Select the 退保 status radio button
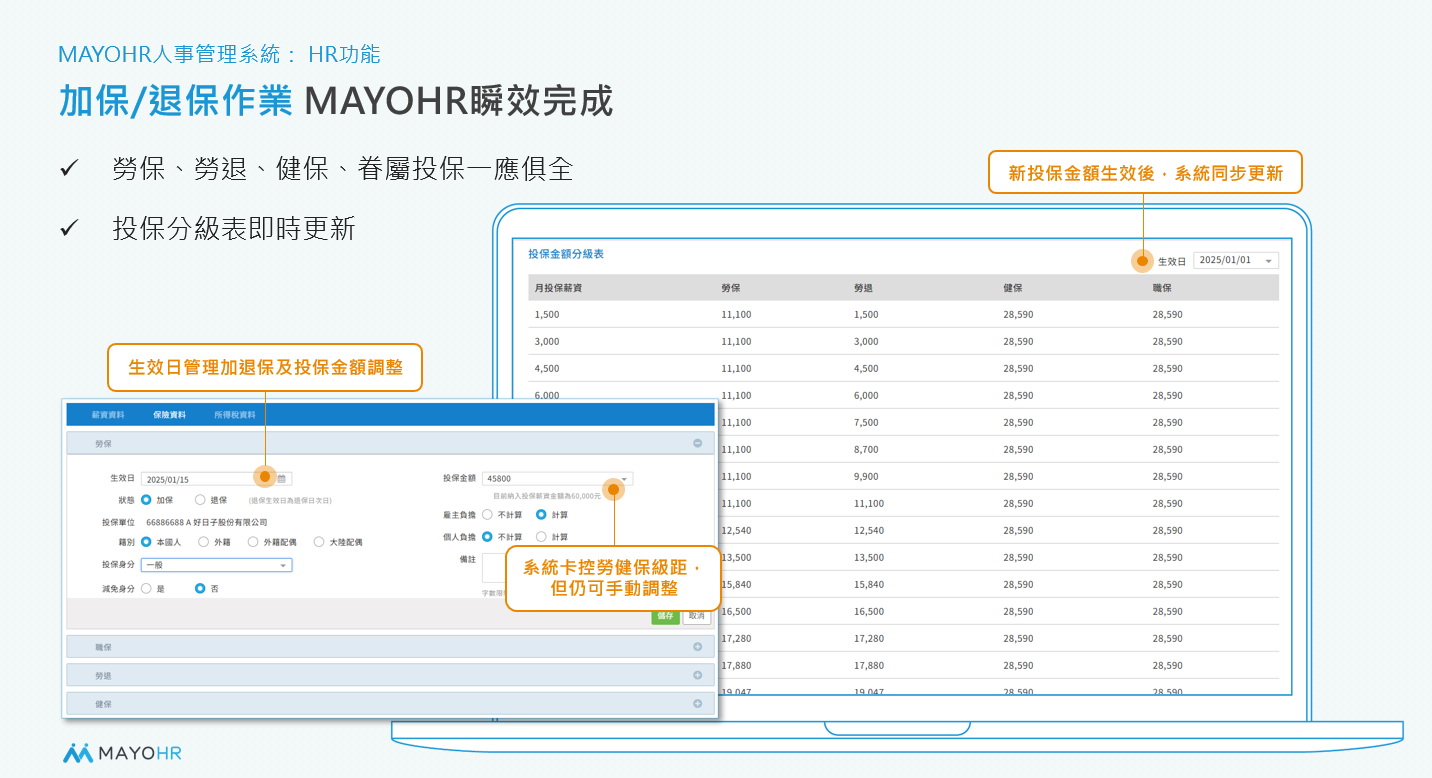Screen dimensions: 1432x778 (200, 499)
